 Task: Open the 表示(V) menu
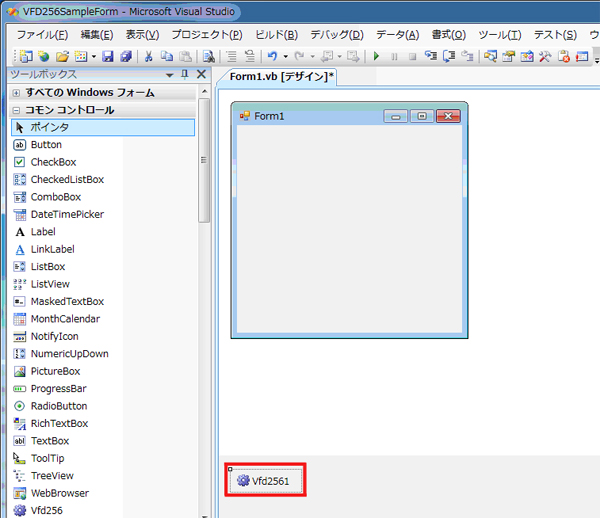[x=142, y=35]
